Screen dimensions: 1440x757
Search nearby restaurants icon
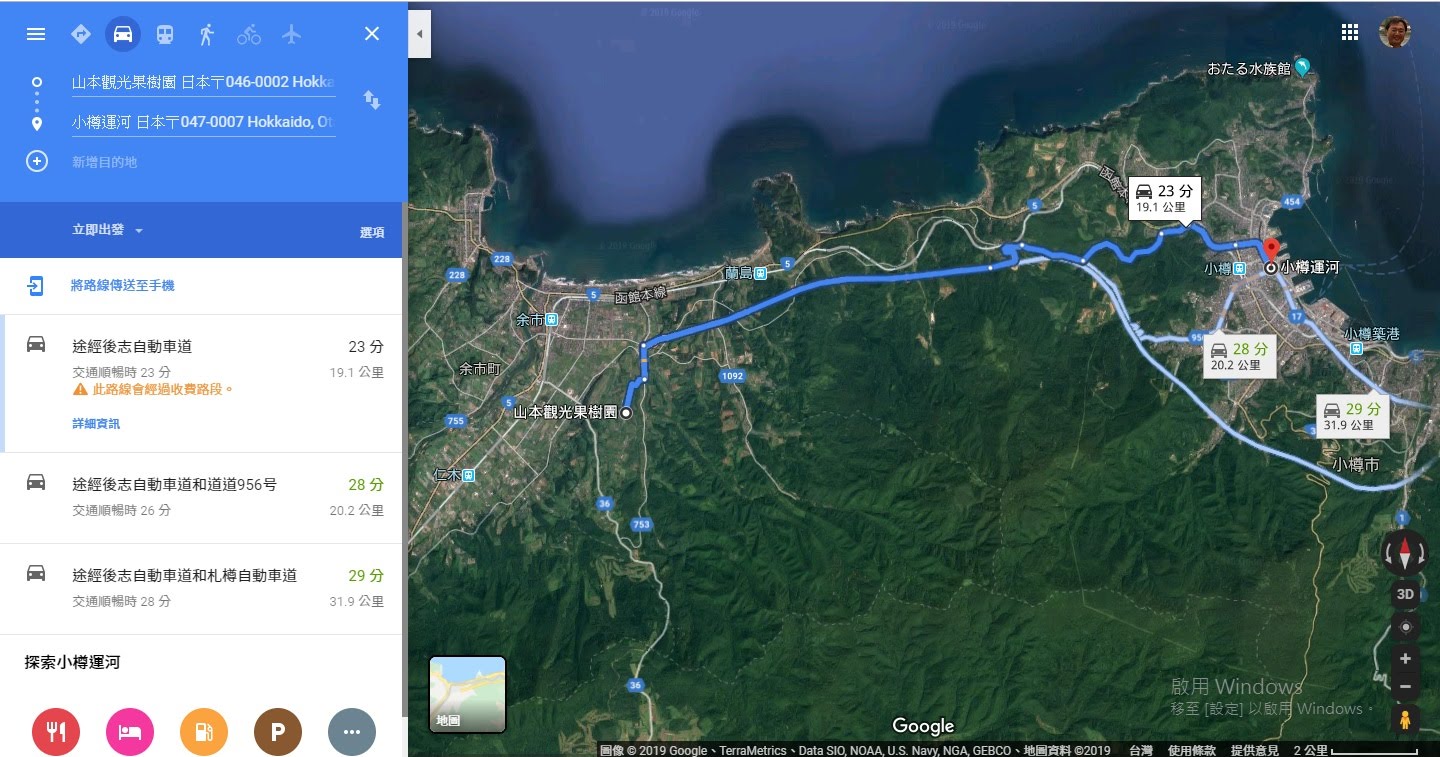pos(56,732)
